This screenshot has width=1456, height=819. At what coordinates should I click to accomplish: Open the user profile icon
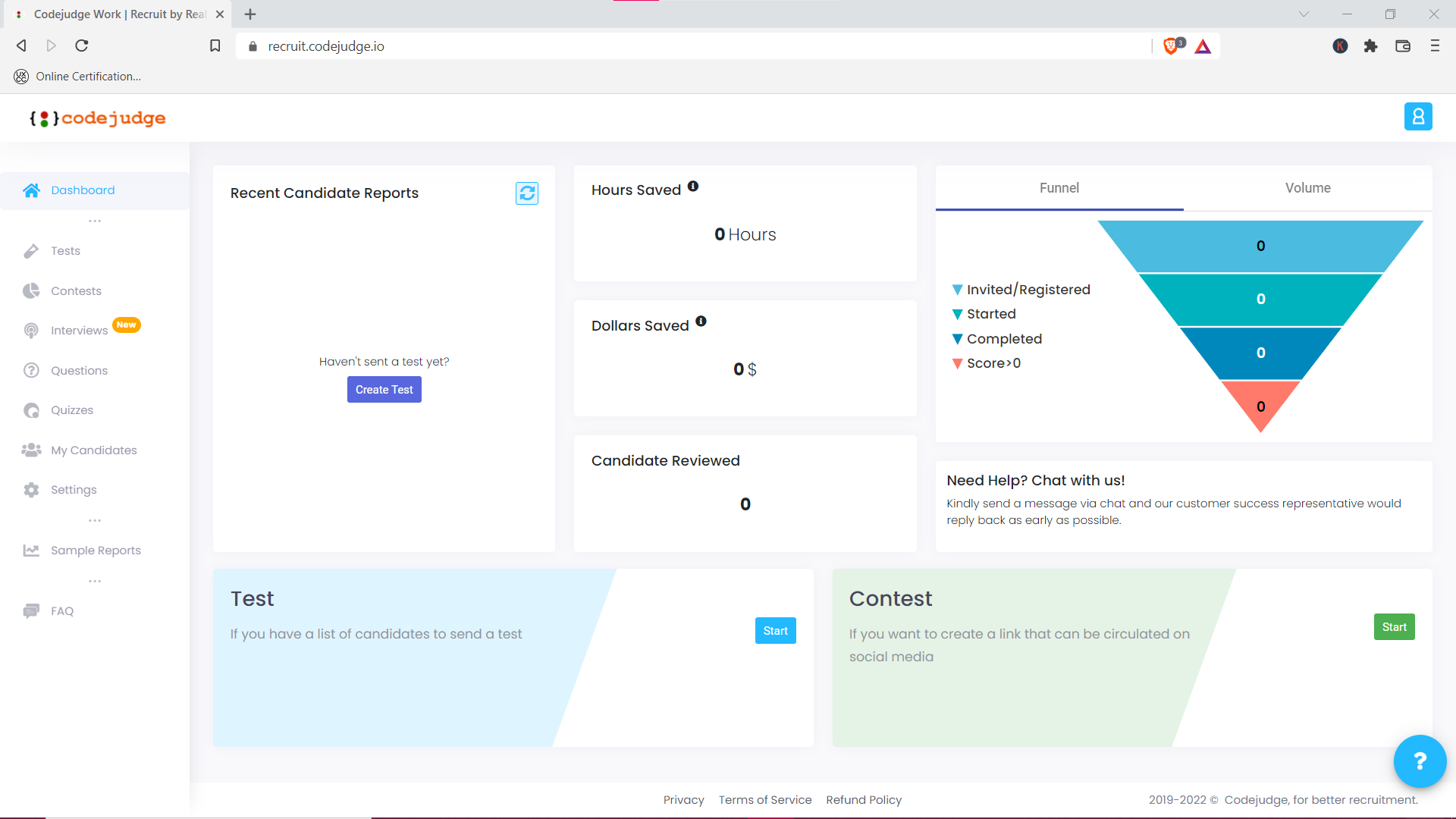click(1418, 116)
